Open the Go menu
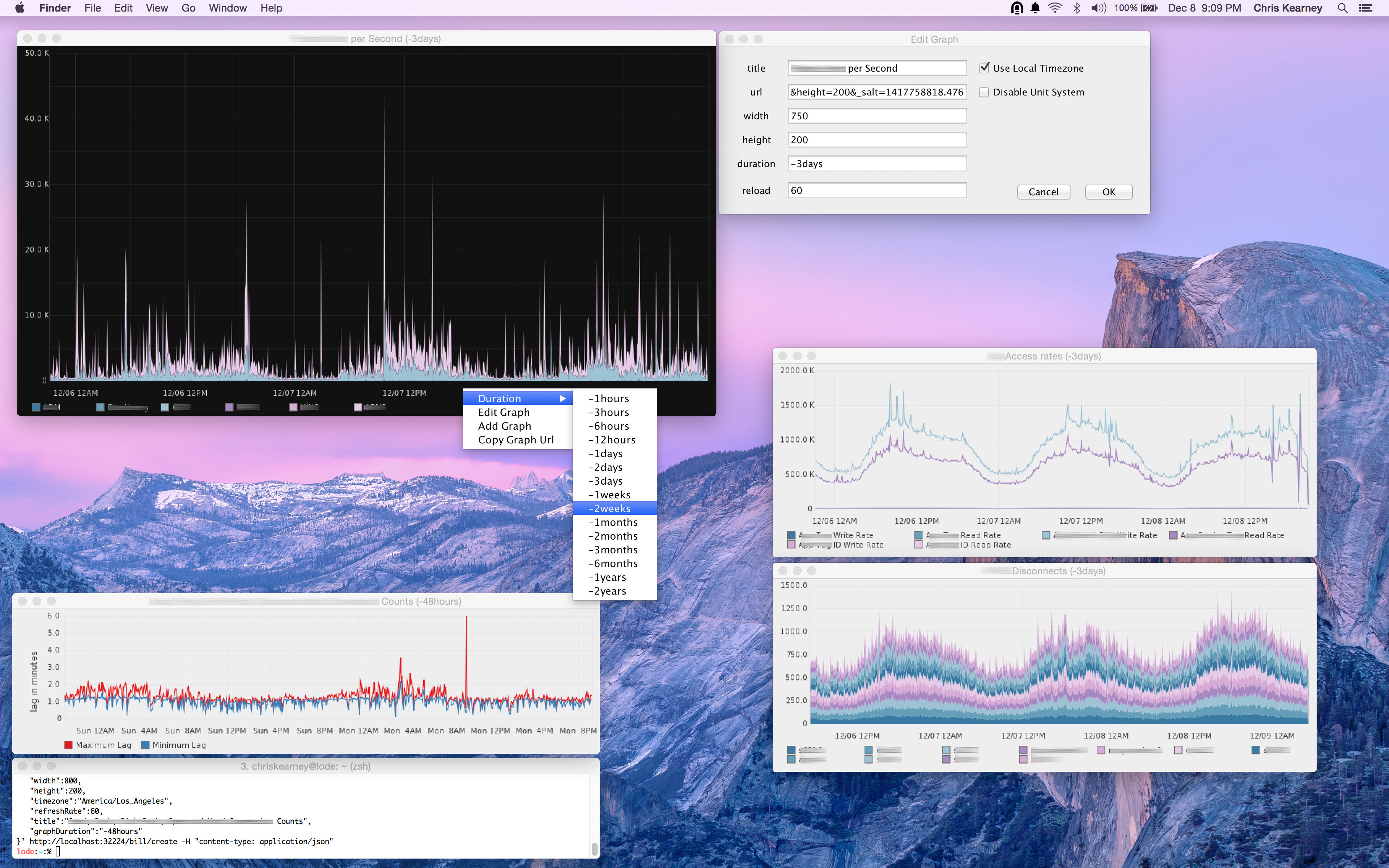The image size is (1389, 868). click(x=188, y=8)
